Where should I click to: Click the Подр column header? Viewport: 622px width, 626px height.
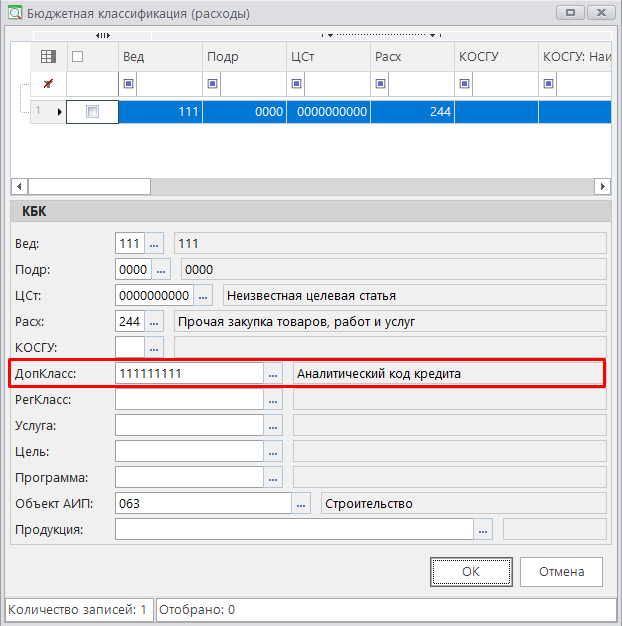coord(244,57)
